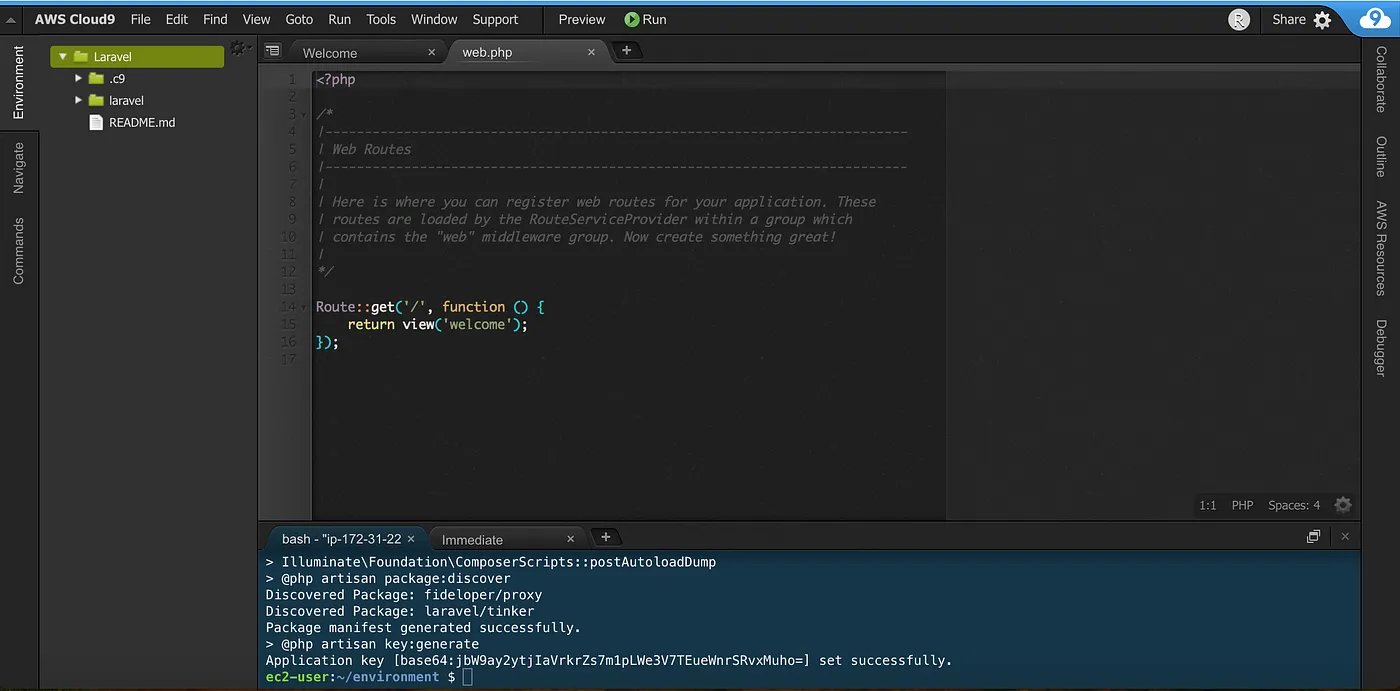Collapse the Laravel root folder
The width and height of the screenshot is (1400, 691).
[x=63, y=57]
